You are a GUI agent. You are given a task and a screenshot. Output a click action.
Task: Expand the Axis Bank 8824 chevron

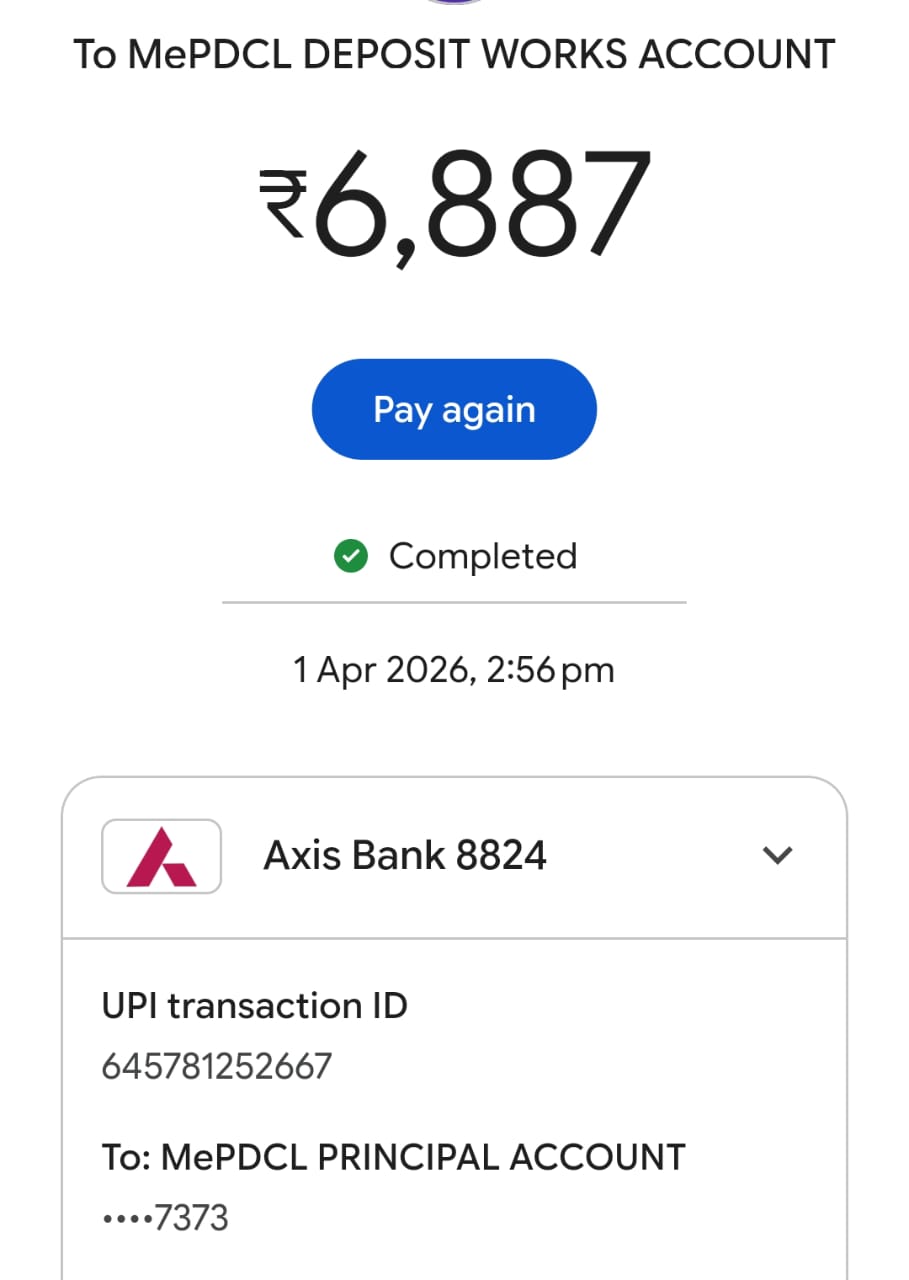pos(777,855)
